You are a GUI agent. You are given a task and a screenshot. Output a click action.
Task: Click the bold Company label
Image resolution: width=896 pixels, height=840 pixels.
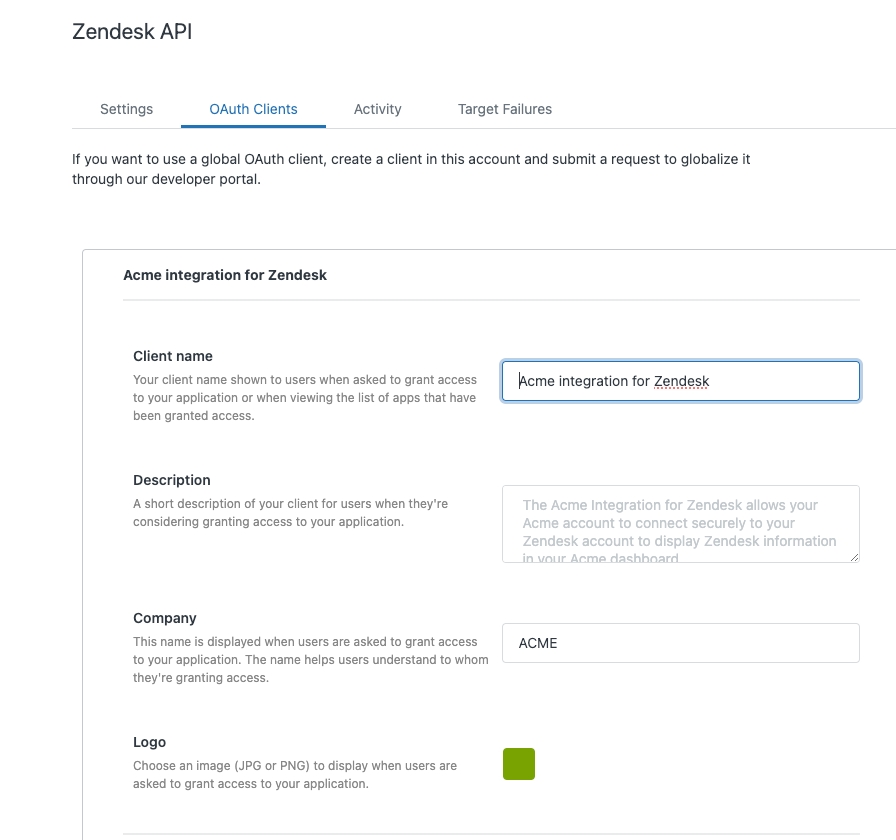click(x=165, y=618)
